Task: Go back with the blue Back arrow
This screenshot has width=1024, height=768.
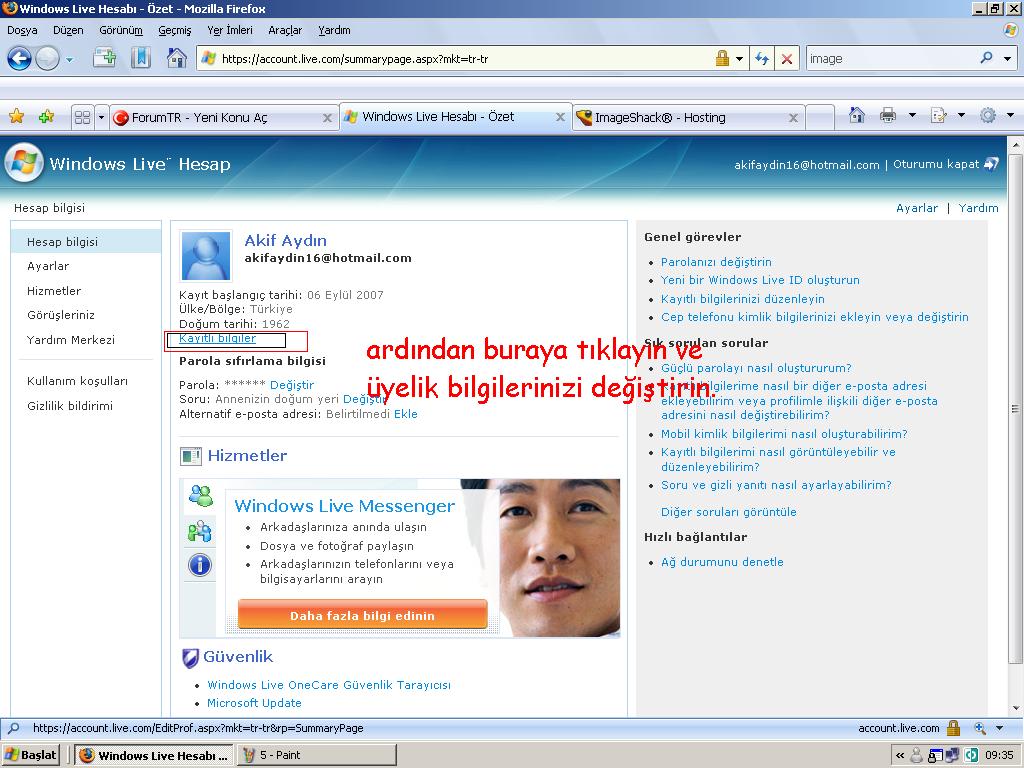Action: (x=19, y=59)
